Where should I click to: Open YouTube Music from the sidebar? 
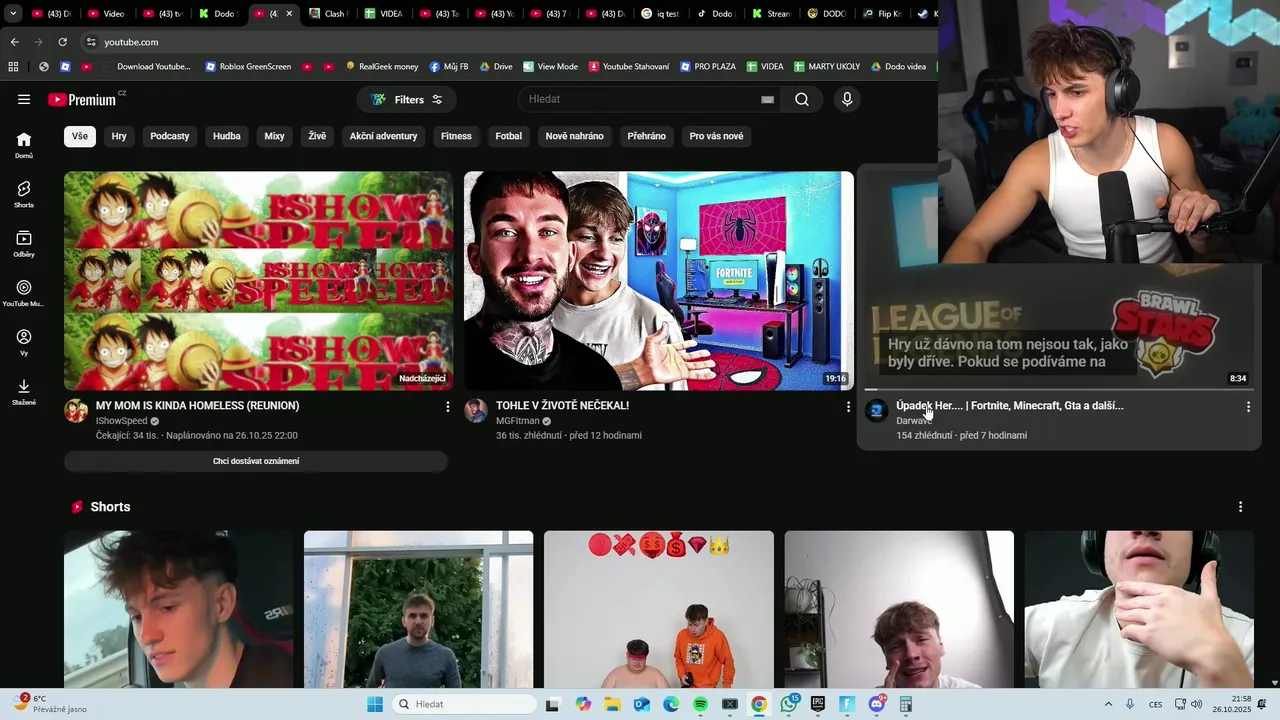click(24, 293)
